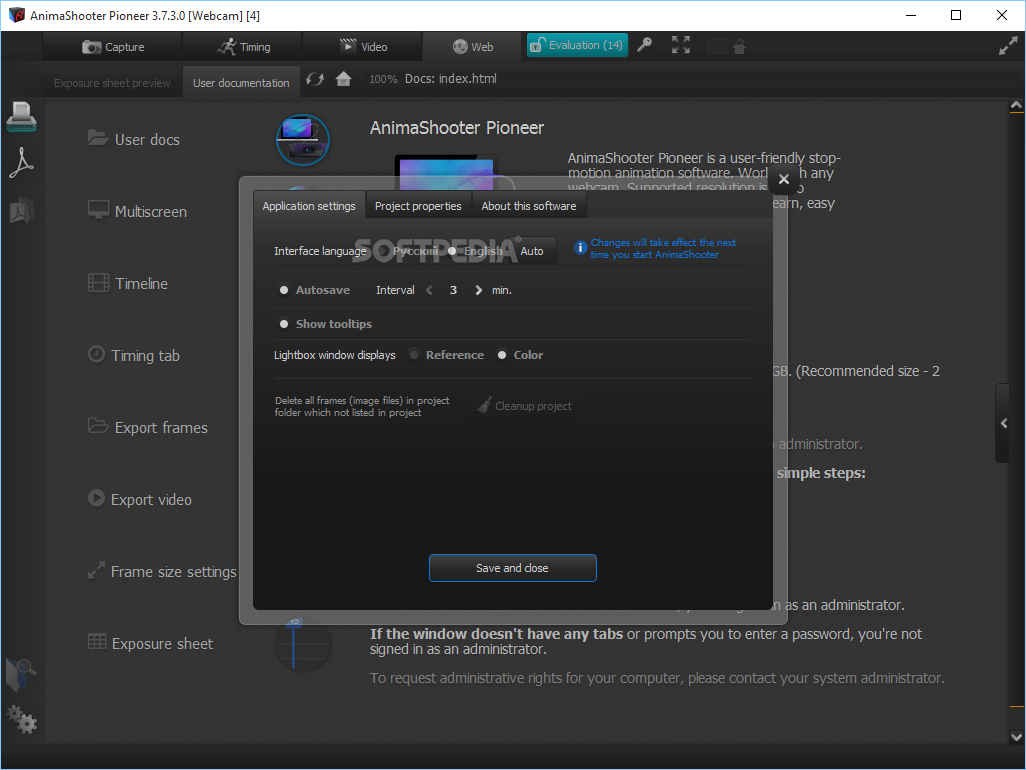Open the Export frames docs link
This screenshot has width=1026, height=770.
tap(161, 427)
